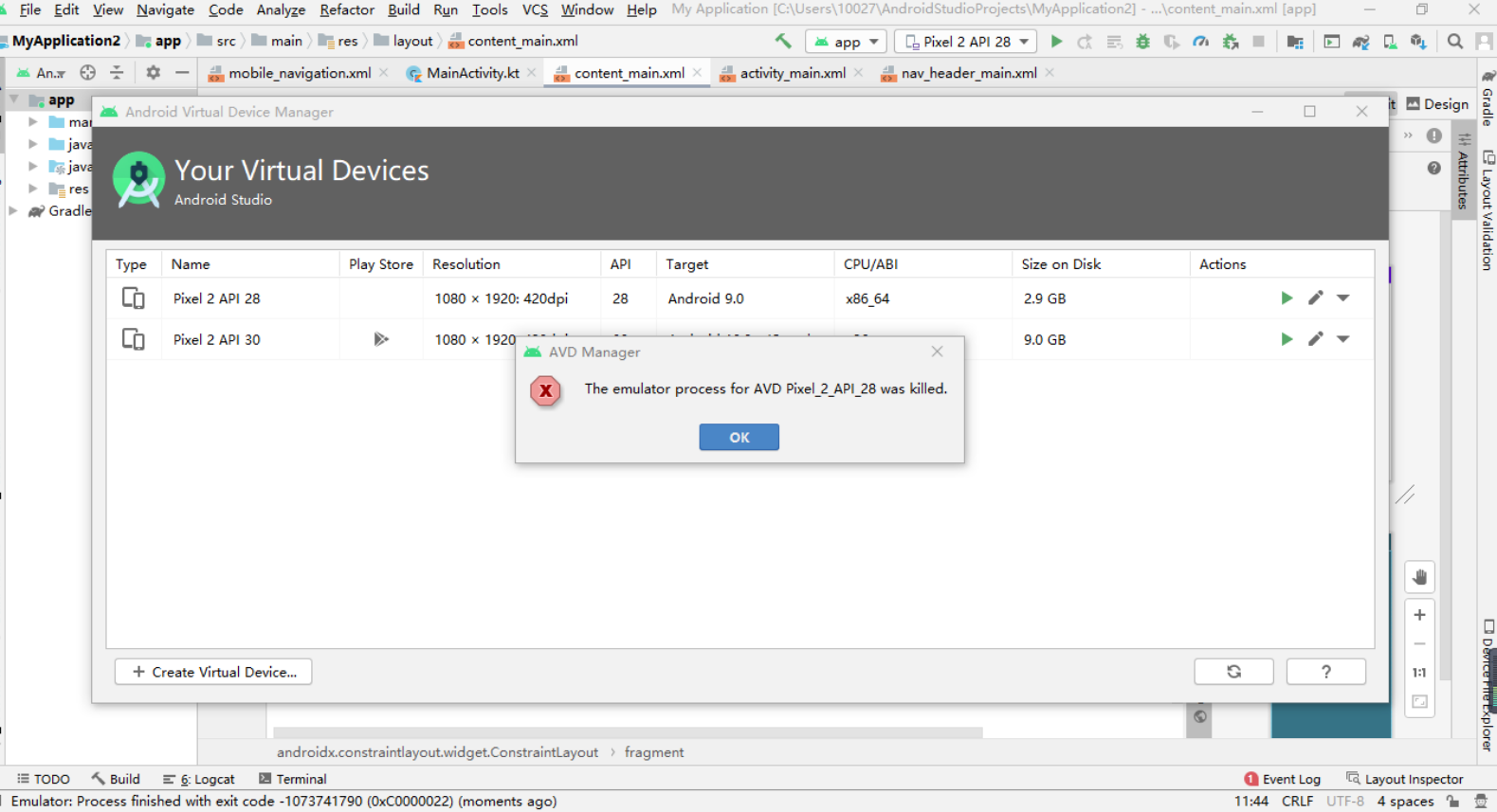
Task: Open the Refactor menu
Action: (347, 9)
